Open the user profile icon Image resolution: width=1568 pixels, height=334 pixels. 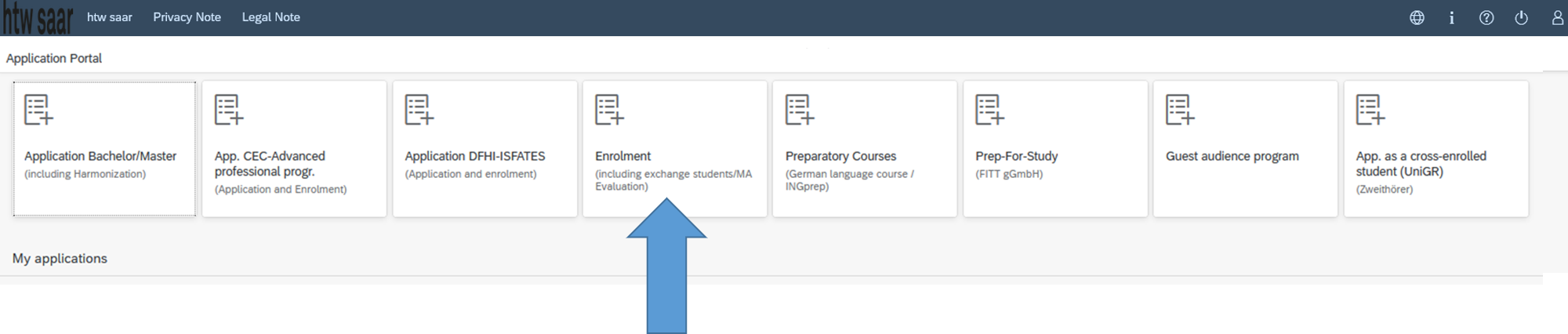[1557, 17]
